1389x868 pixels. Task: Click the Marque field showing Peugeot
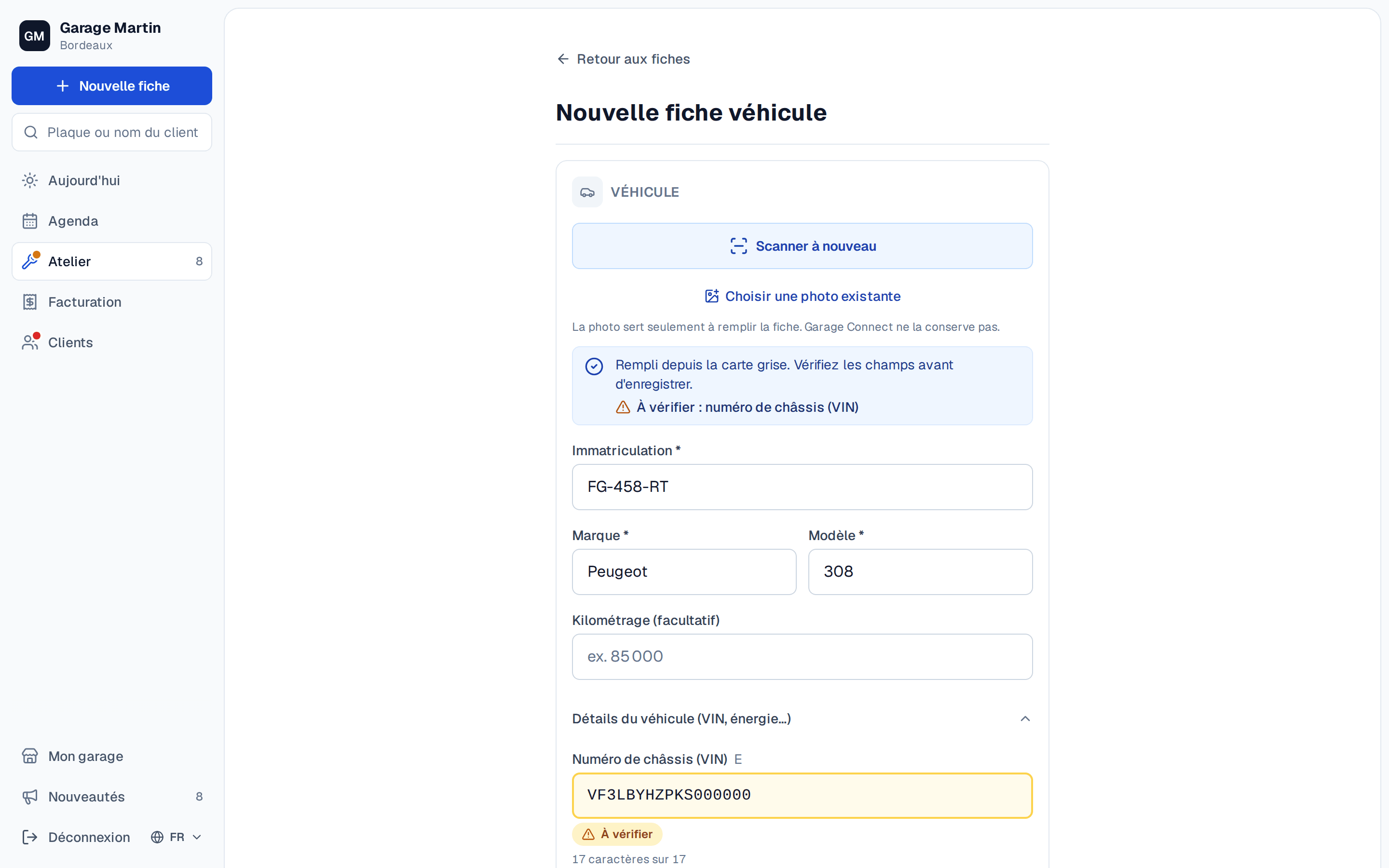pyautogui.click(x=684, y=572)
